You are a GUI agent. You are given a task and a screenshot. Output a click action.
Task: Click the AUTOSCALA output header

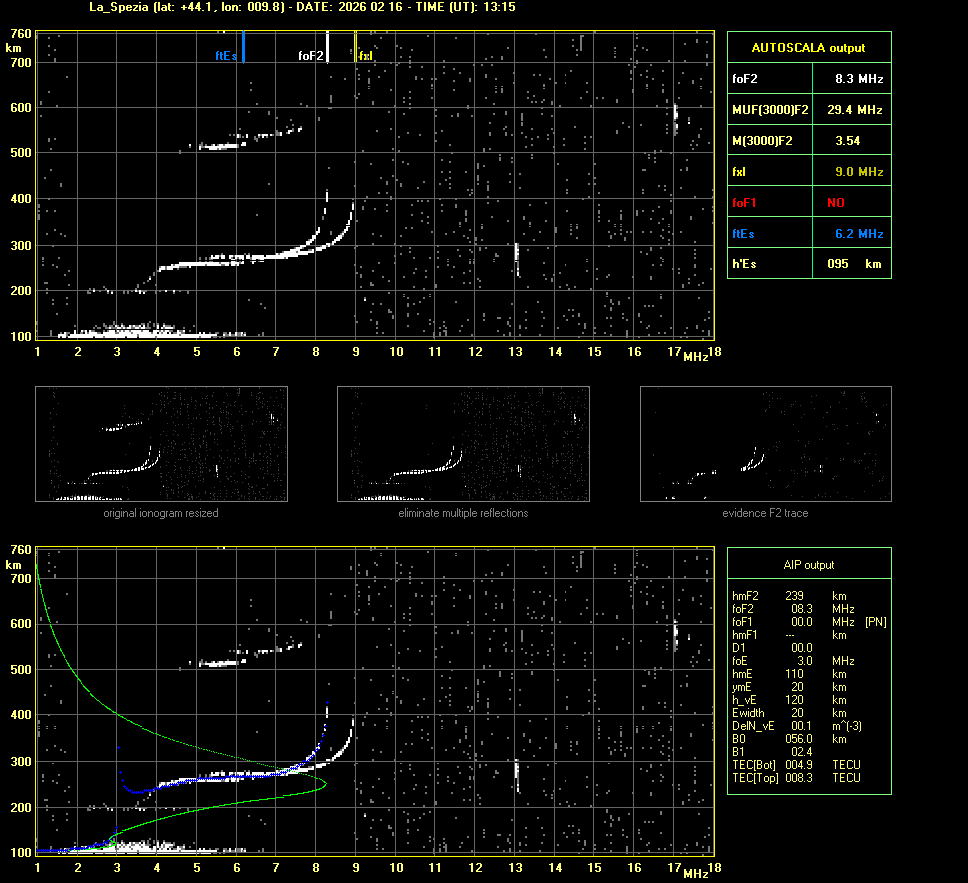(808, 47)
